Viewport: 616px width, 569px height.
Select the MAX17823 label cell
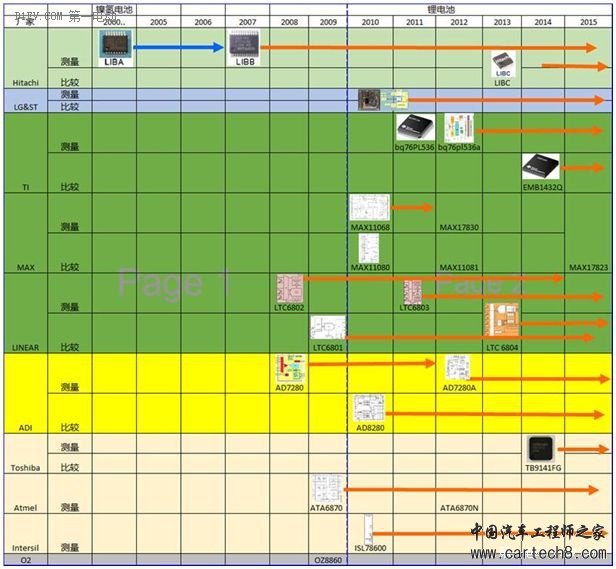pos(588,267)
